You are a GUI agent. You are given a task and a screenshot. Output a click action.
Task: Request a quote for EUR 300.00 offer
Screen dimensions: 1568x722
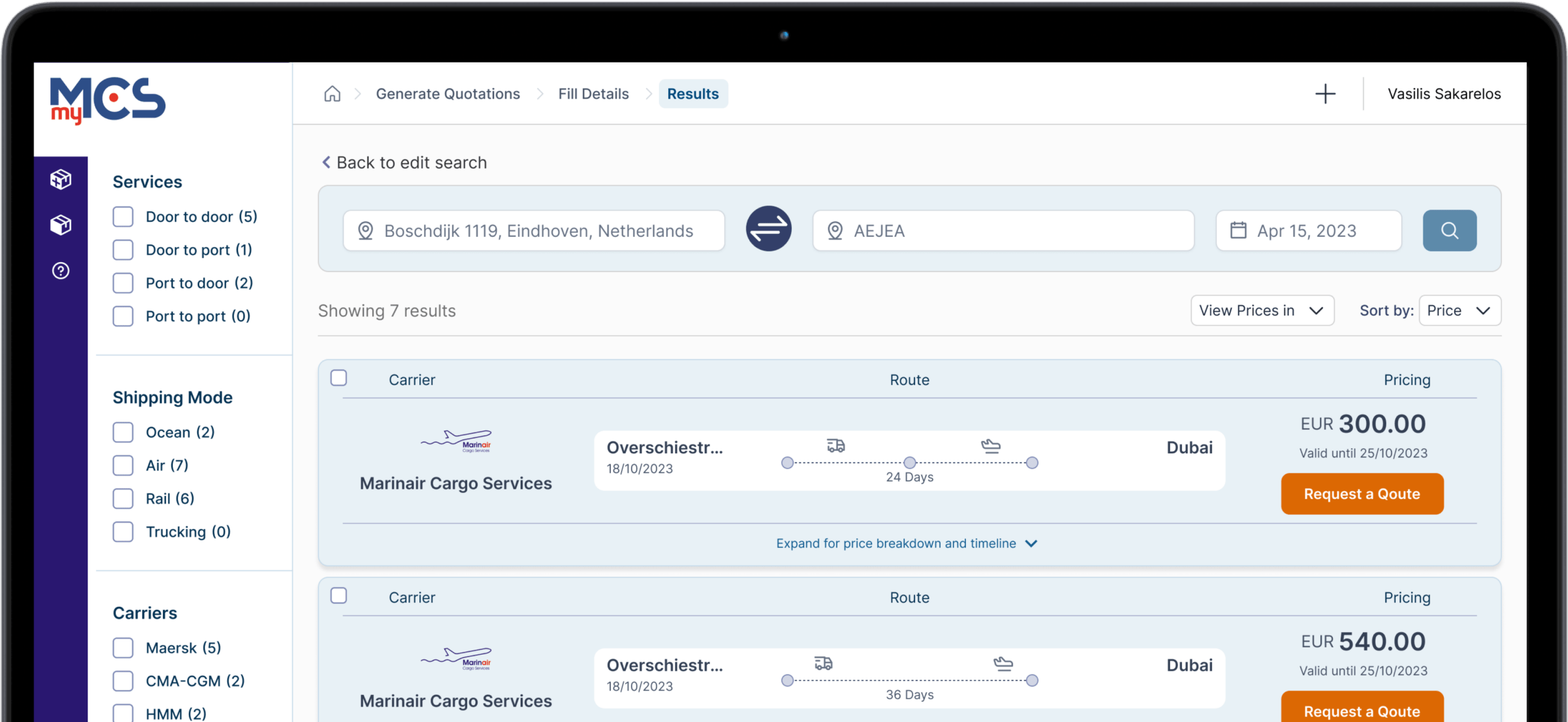tap(1362, 494)
